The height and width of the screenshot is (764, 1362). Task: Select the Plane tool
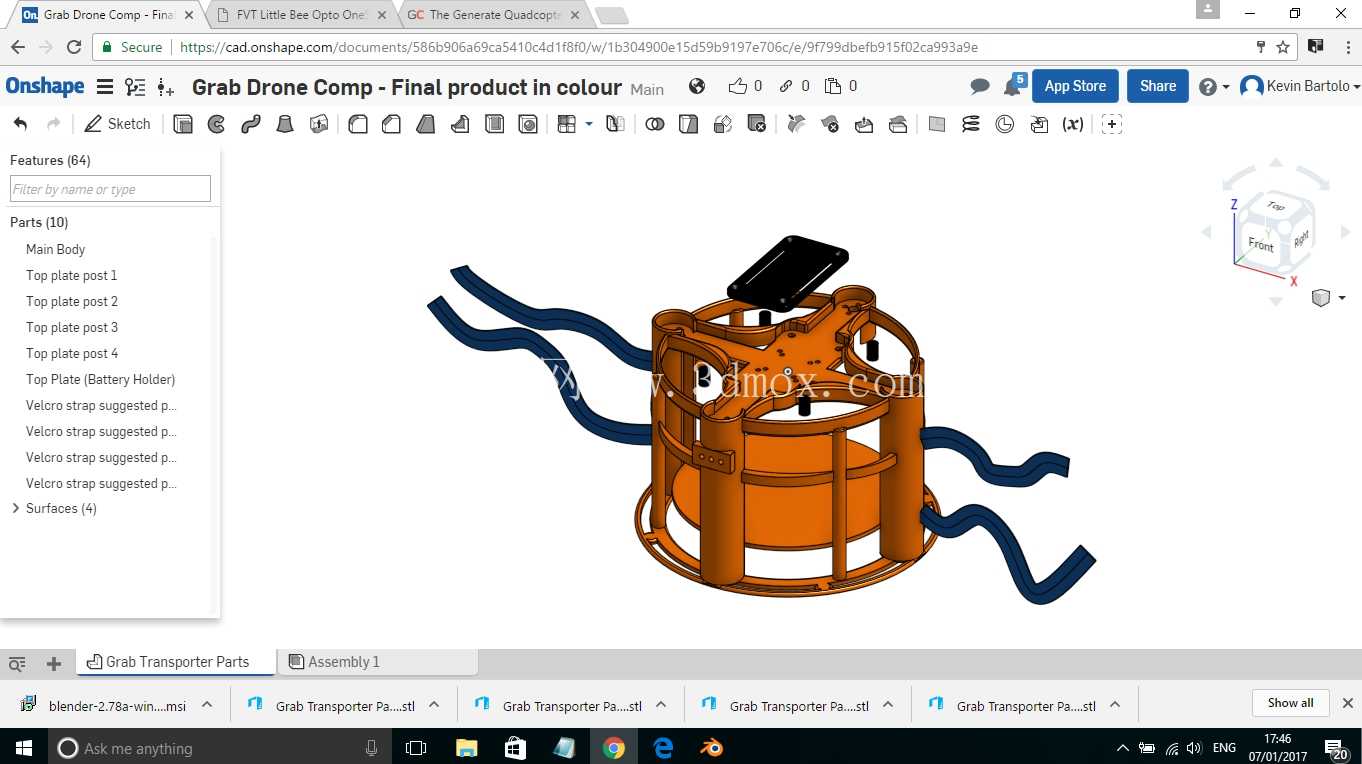point(937,124)
